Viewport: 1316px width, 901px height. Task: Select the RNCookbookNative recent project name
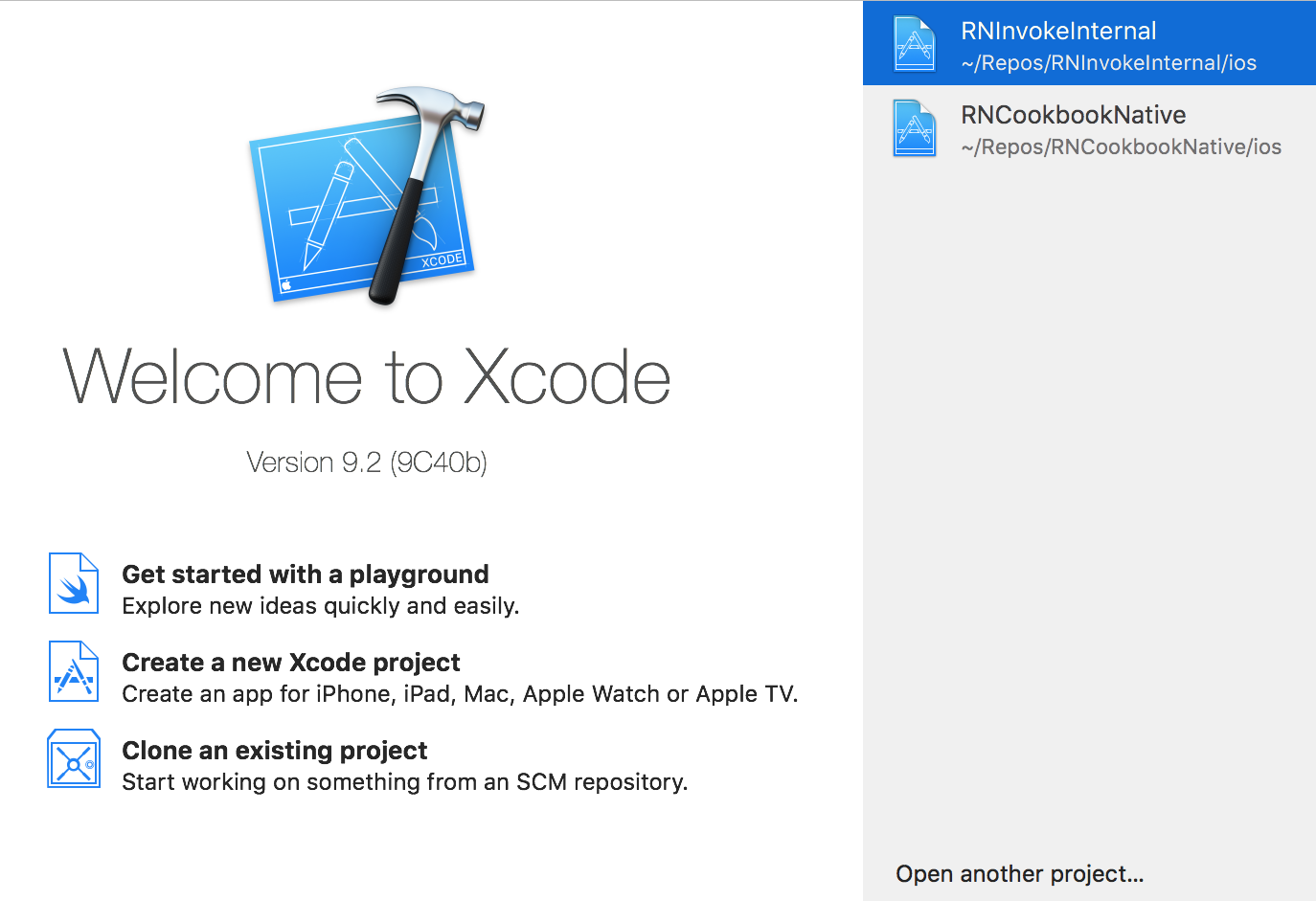tap(1073, 115)
